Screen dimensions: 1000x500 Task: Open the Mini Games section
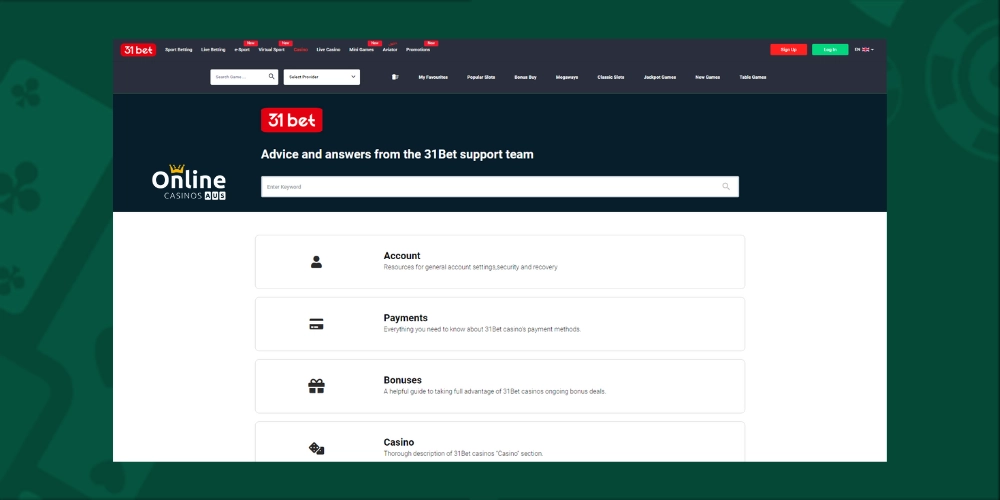click(362, 50)
